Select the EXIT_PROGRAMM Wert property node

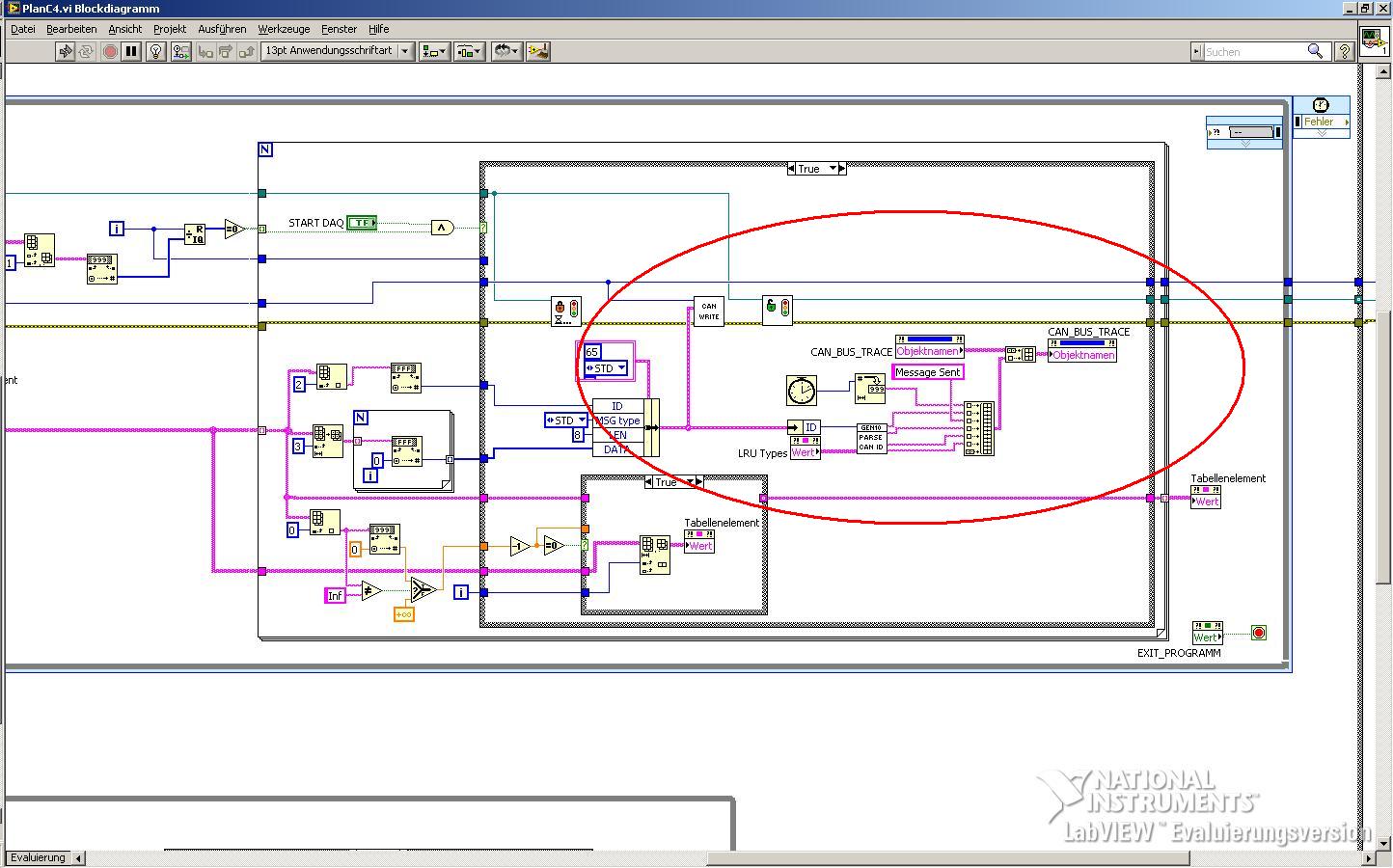pyautogui.click(x=1208, y=633)
